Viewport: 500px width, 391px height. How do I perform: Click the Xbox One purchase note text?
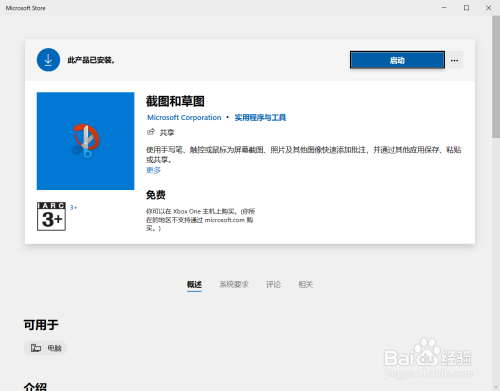[x=200, y=220]
